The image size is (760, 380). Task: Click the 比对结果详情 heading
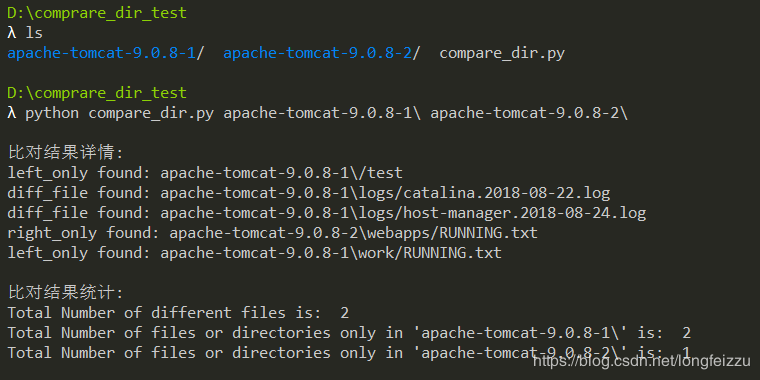coord(66,153)
